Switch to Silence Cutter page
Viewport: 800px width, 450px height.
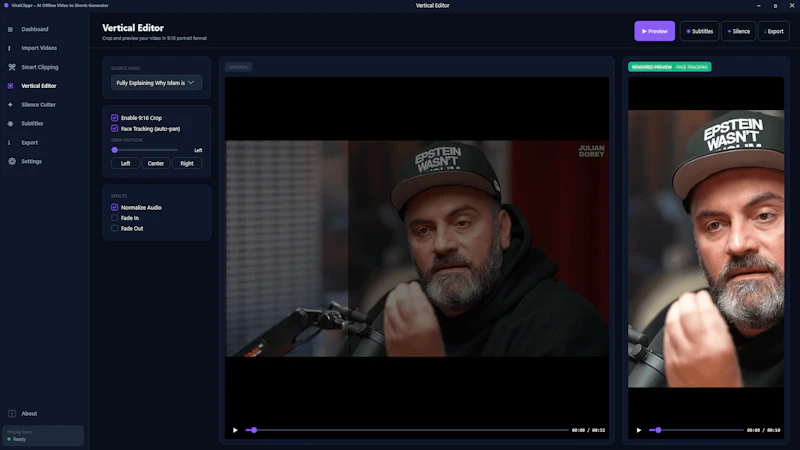tap(38, 105)
